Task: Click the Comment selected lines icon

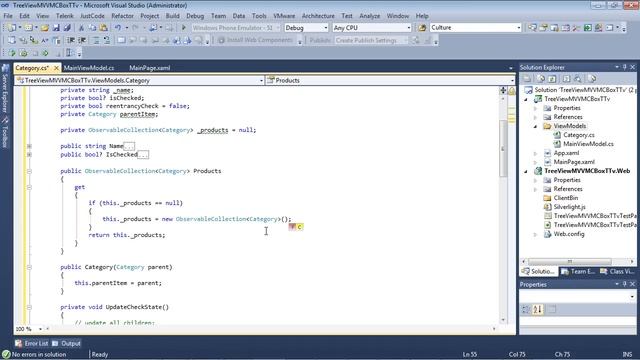Action: pyautogui.click(x=95, y=40)
